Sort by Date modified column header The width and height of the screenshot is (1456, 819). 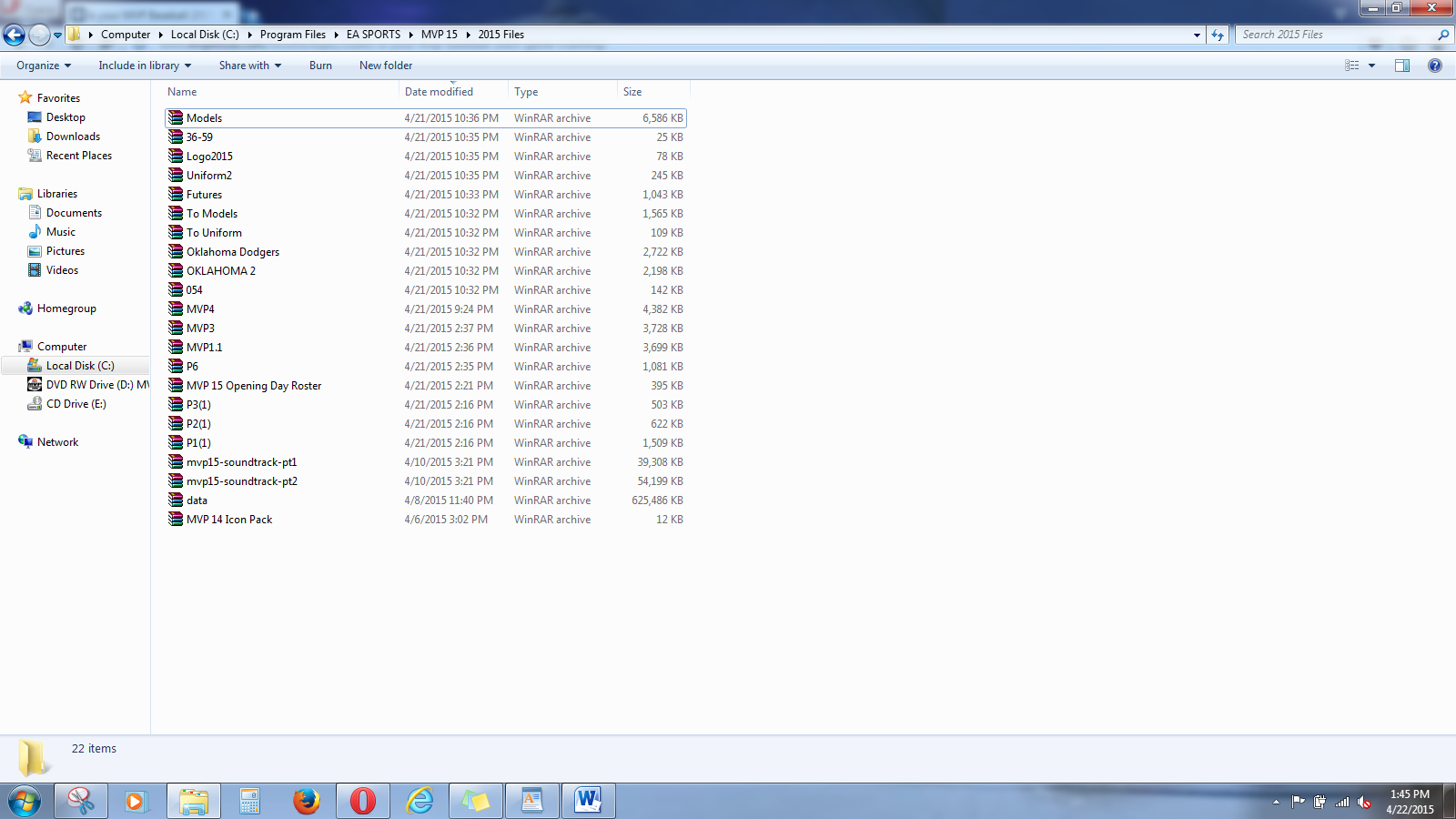coord(453,92)
